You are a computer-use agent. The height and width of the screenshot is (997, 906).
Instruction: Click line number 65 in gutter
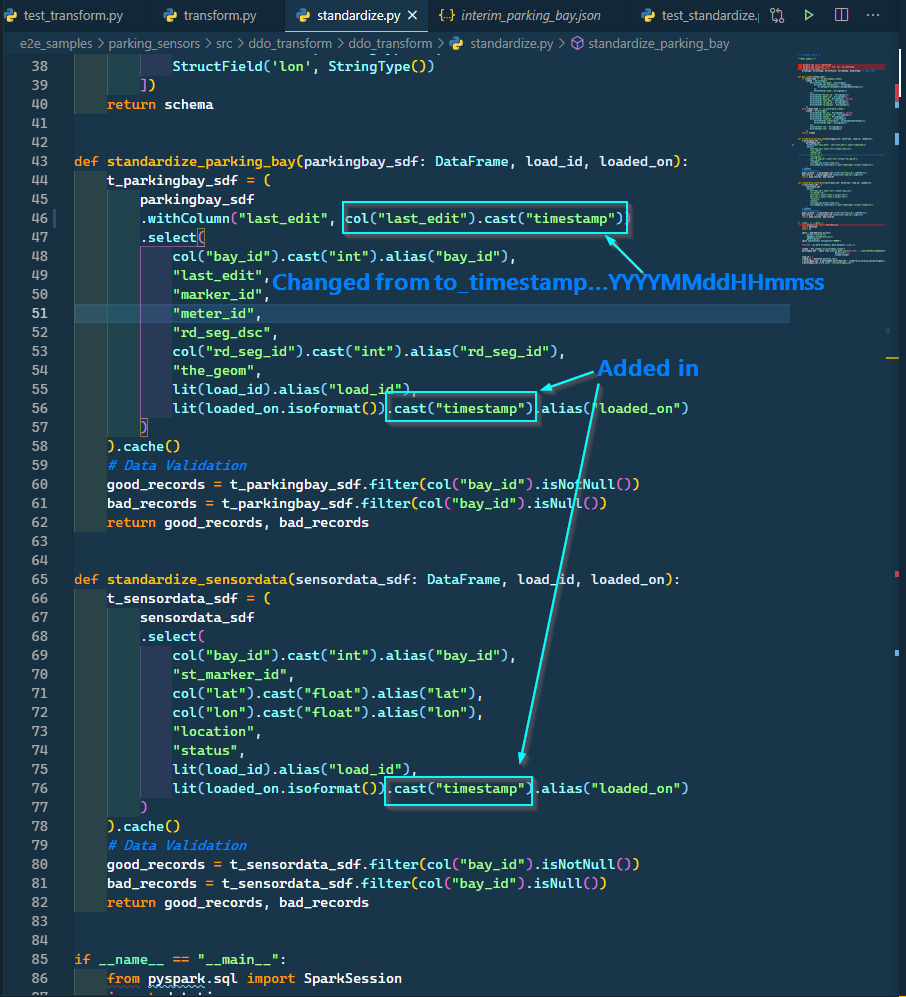coord(39,579)
